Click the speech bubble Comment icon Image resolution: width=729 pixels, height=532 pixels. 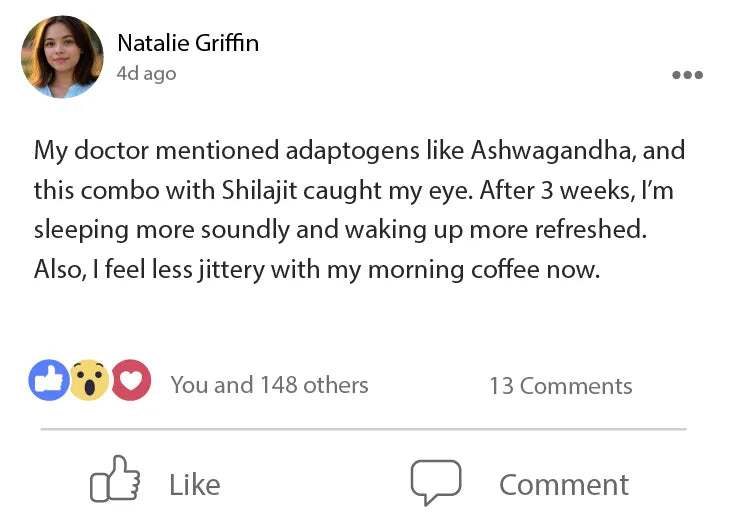(436, 482)
